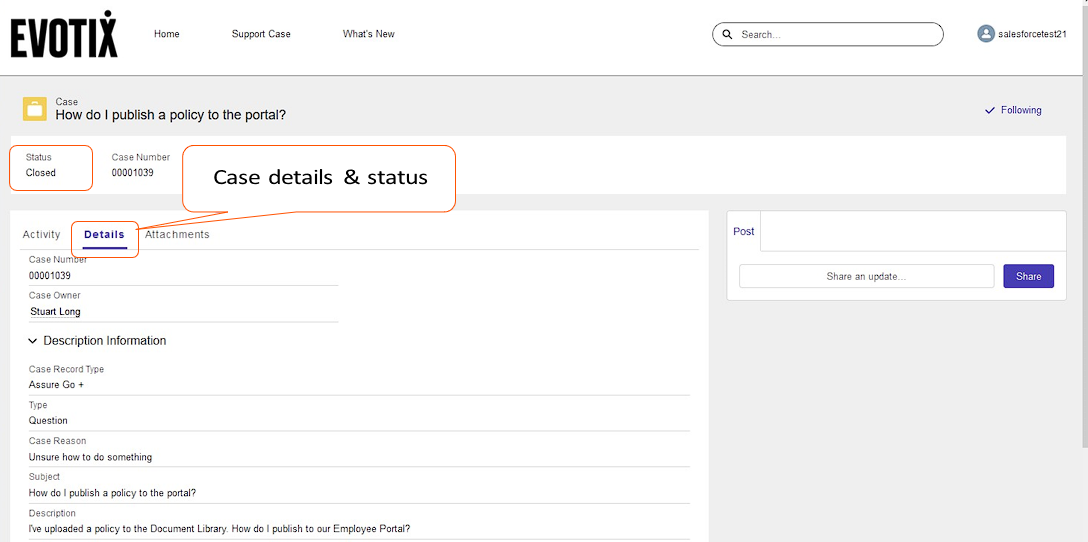Open the Support Case menu item
The width and height of the screenshot is (1088, 542).
261,34
